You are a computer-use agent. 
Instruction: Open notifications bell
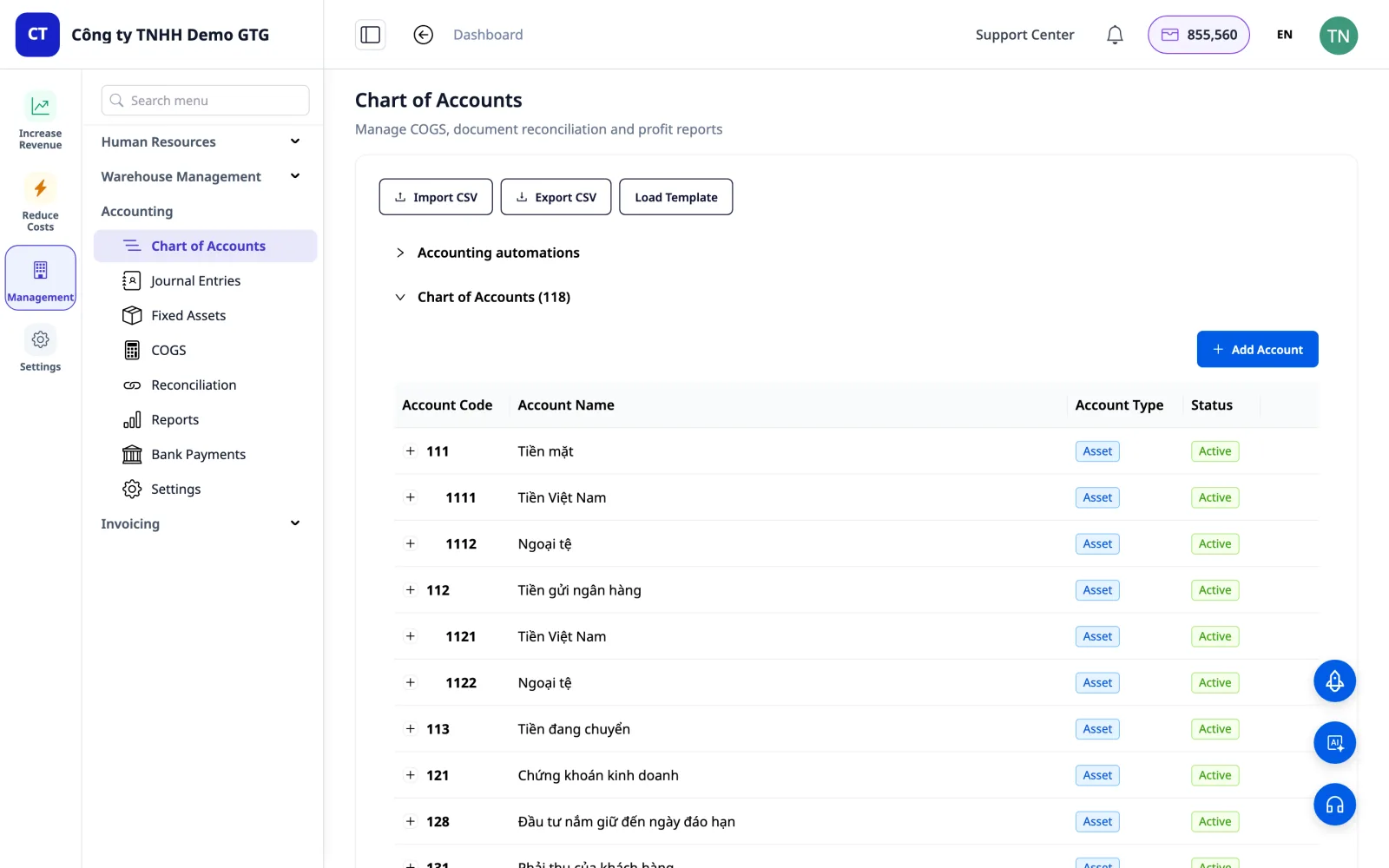click(x=1115, y=35)
